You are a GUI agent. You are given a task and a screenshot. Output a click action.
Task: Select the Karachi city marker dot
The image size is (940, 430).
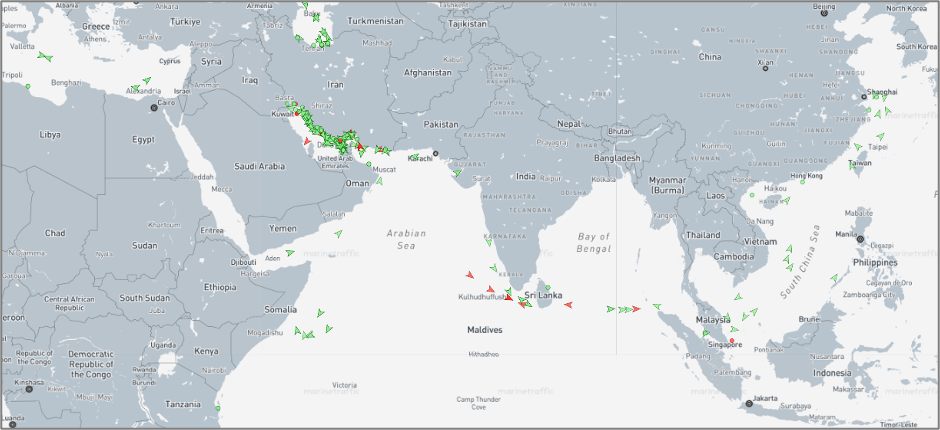436,153
